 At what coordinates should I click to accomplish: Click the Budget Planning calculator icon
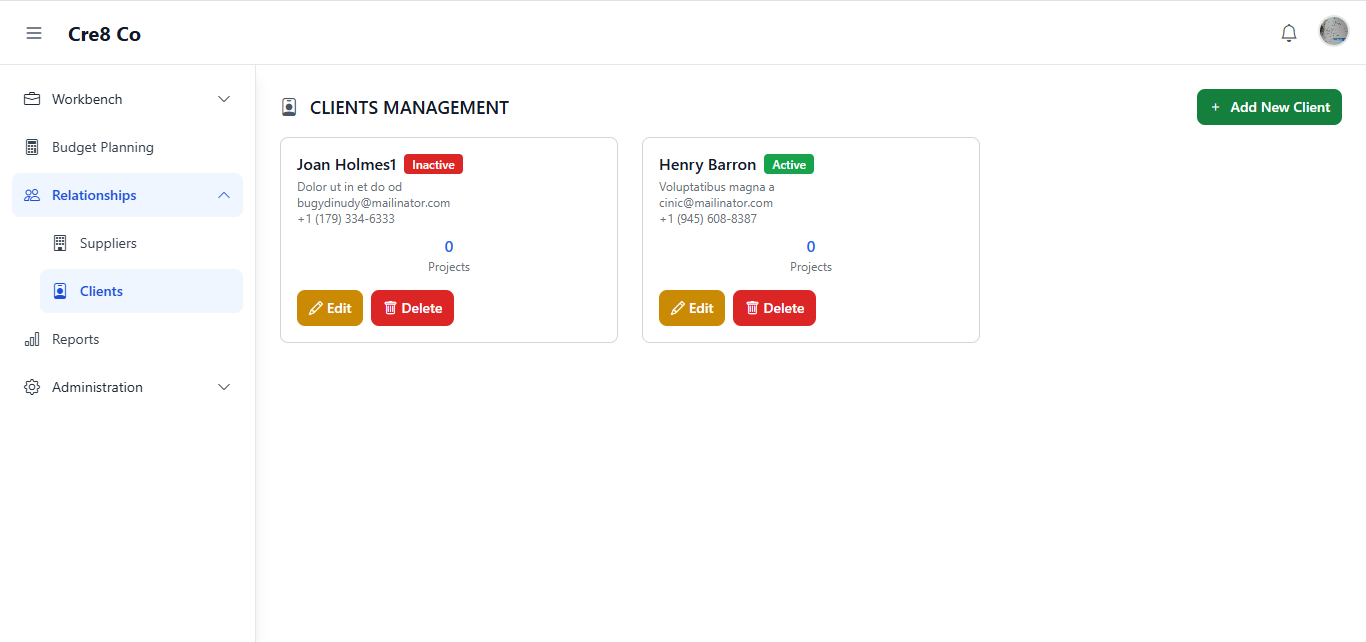(32, 147)
